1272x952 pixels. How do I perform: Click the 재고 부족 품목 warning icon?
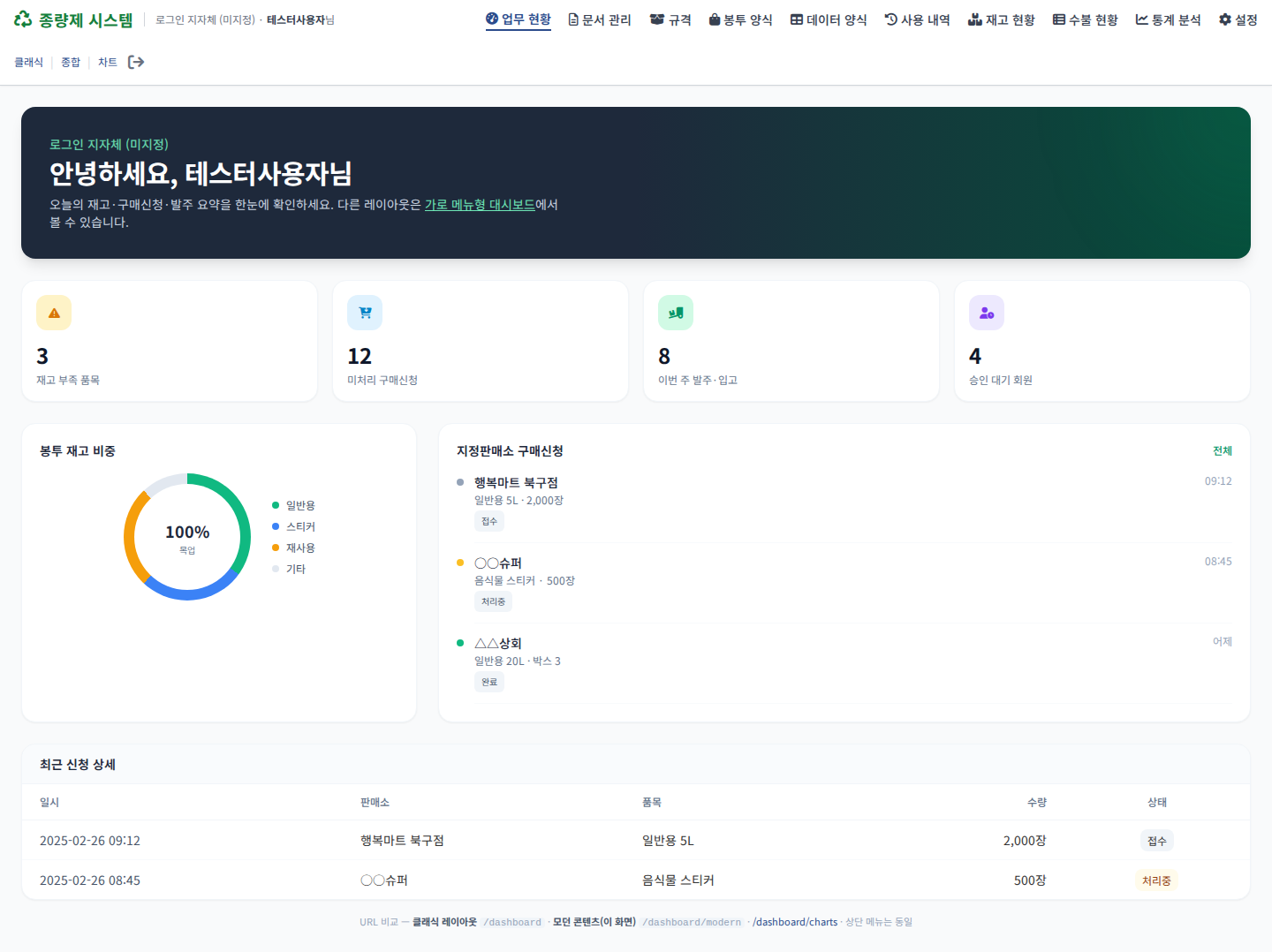(x=54, y=312)
